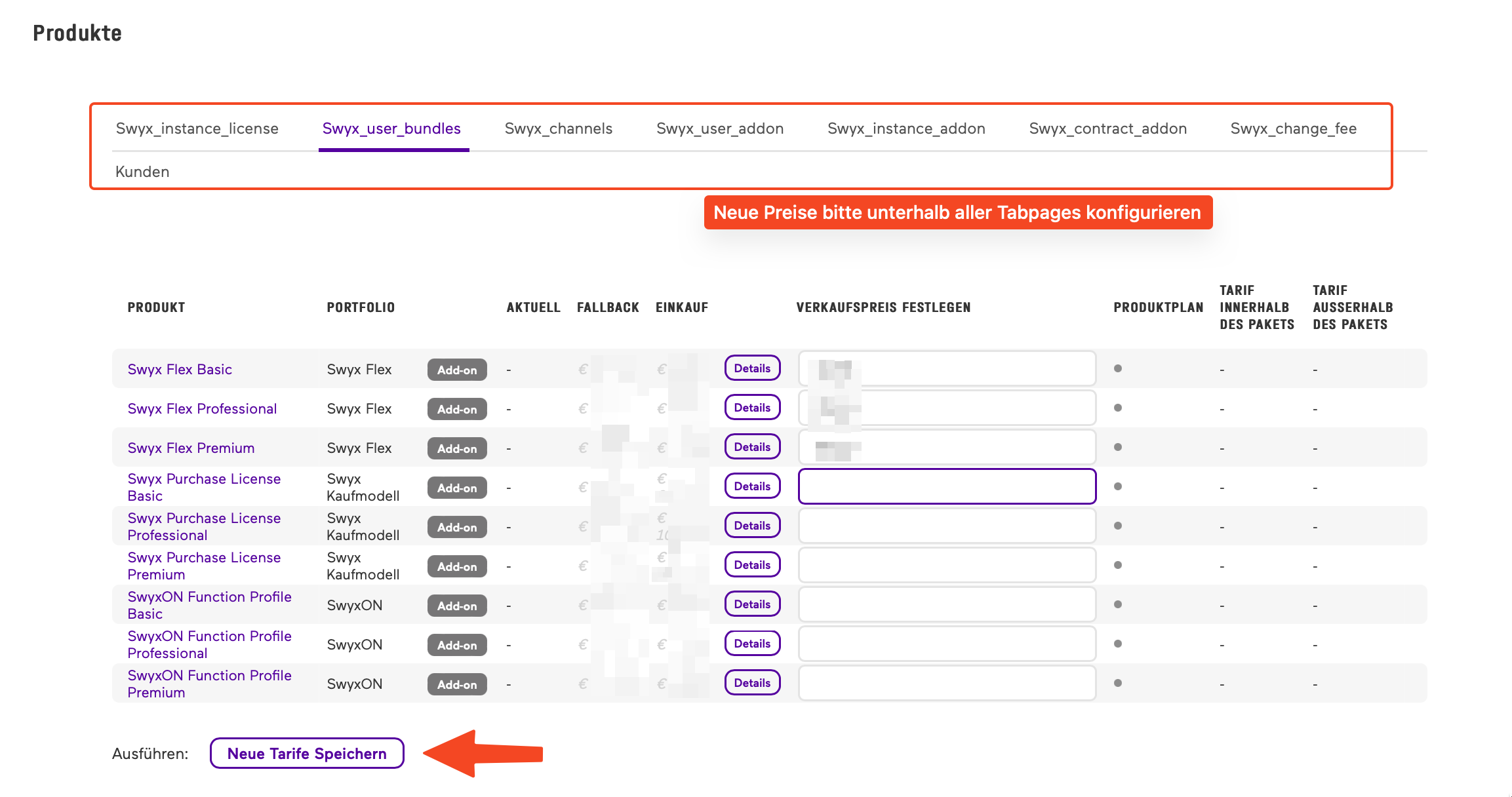Click Add-on badge for Swyx Flex Basic
Viewport: 1512px width, 797px height.
(457, 370)
